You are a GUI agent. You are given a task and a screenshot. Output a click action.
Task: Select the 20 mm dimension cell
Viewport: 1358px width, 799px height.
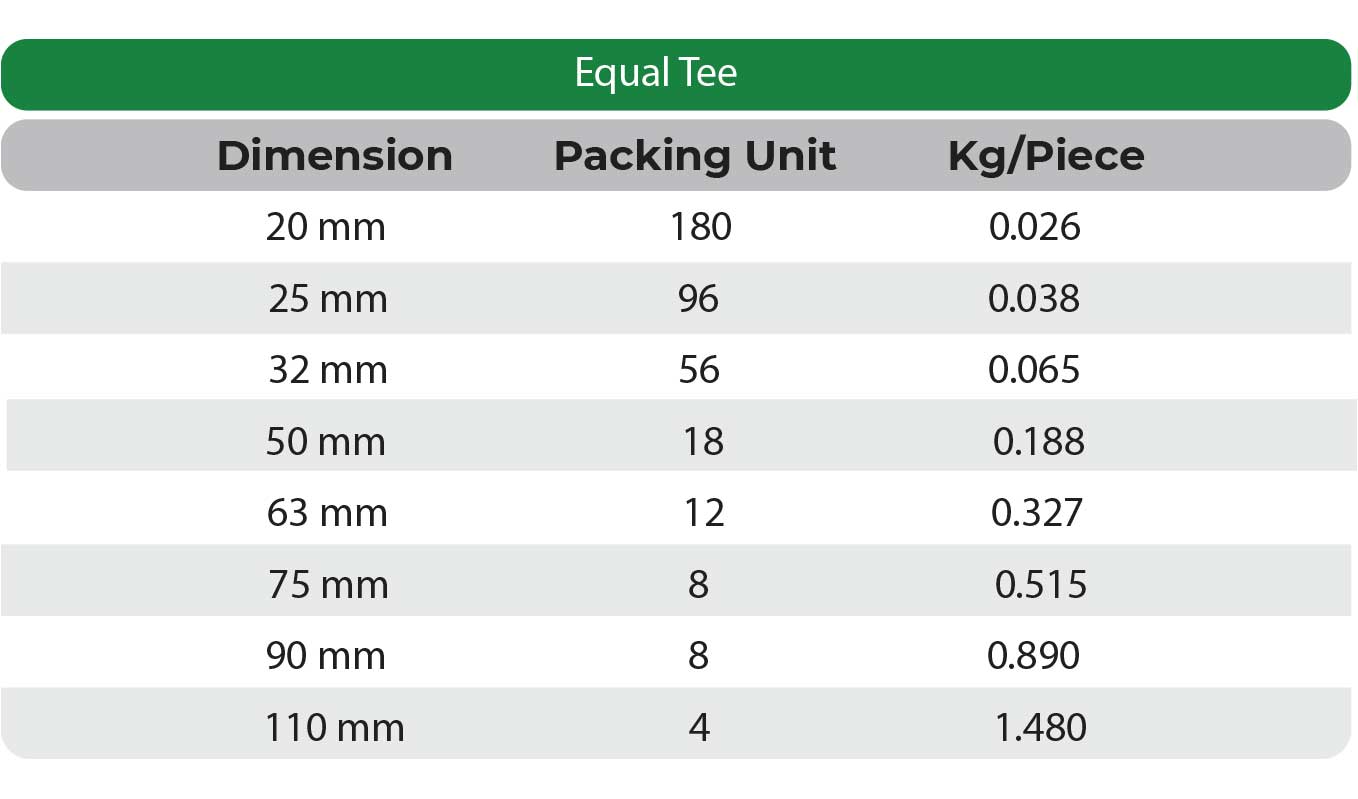click(326, 228)
